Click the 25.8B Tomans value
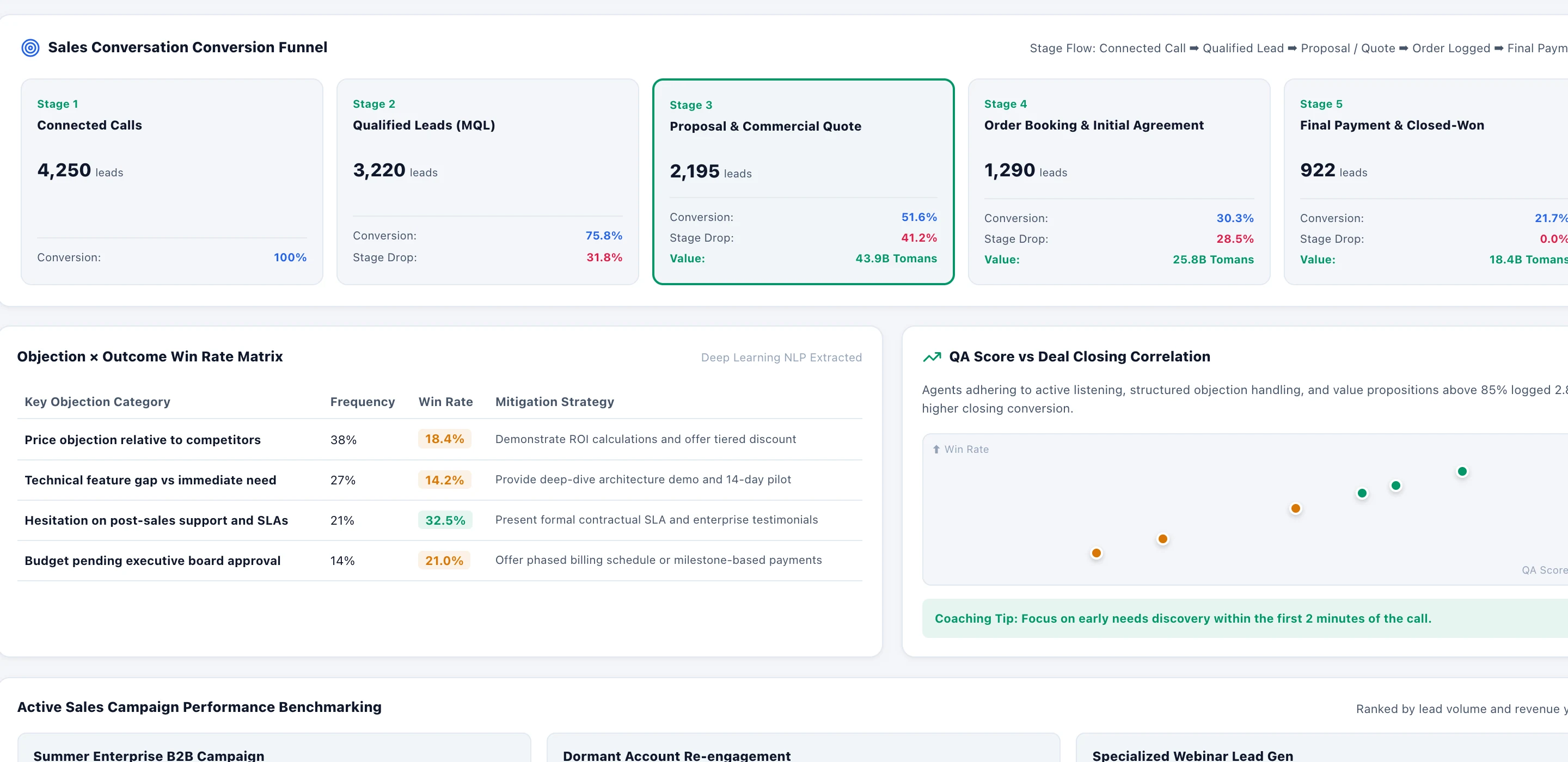Screen dimensions: 1568x762 1213,260
